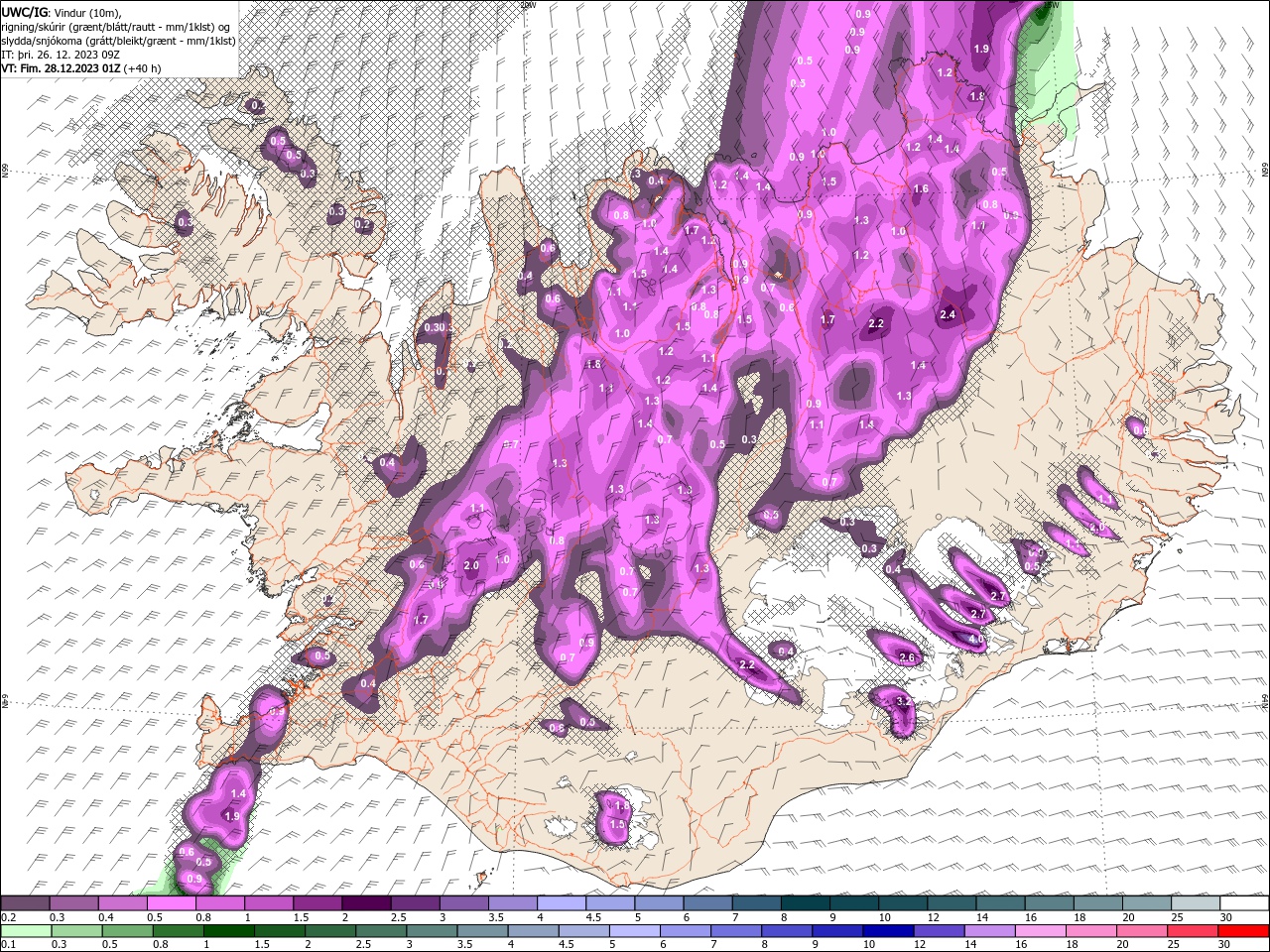Select the white 30 swatch in the upper legend
Viewport: 1270px width, 952px height.
(1244, 903)
